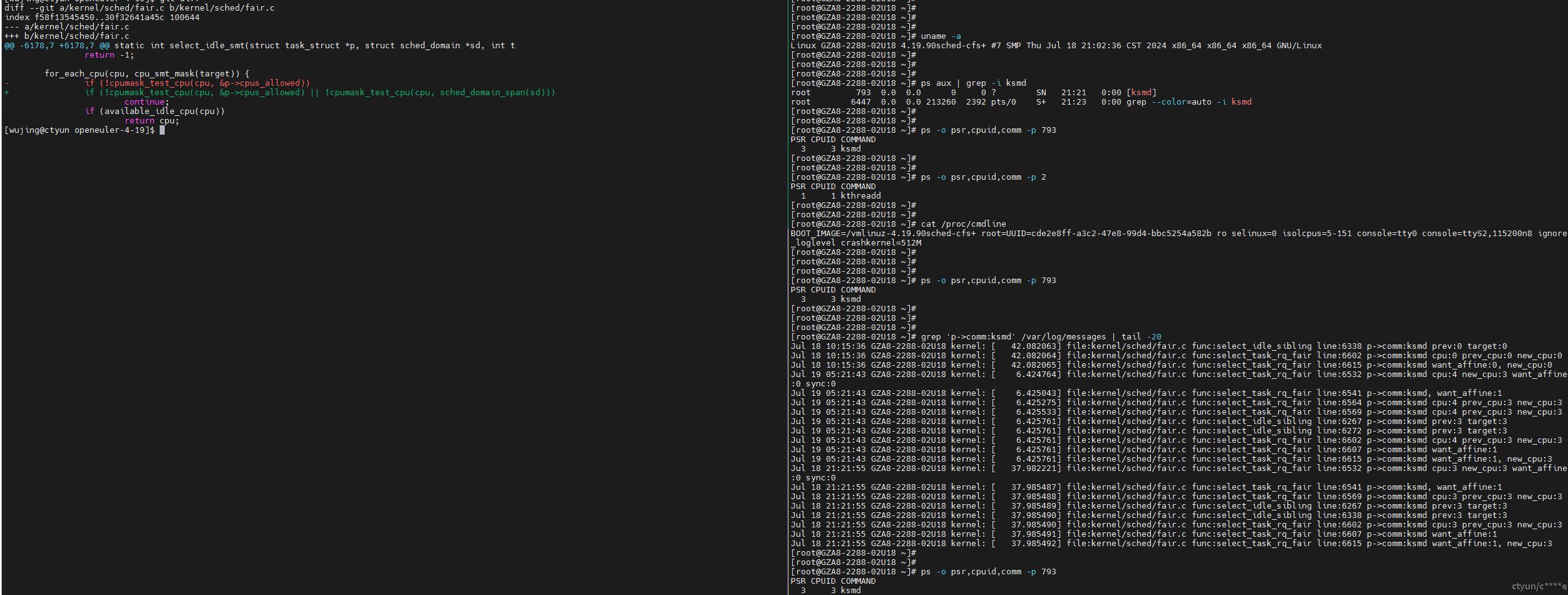Click the log line with timestamp 42.082065

[1172, 365]
